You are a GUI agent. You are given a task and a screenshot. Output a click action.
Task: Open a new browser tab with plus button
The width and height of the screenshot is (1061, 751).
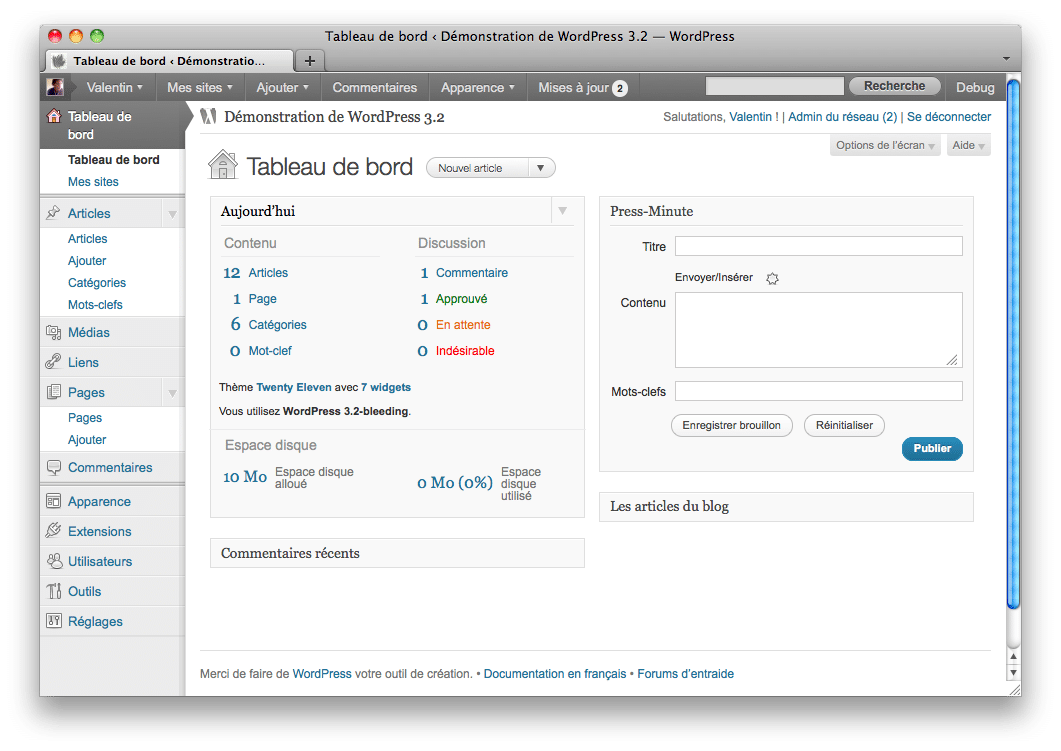310,61
